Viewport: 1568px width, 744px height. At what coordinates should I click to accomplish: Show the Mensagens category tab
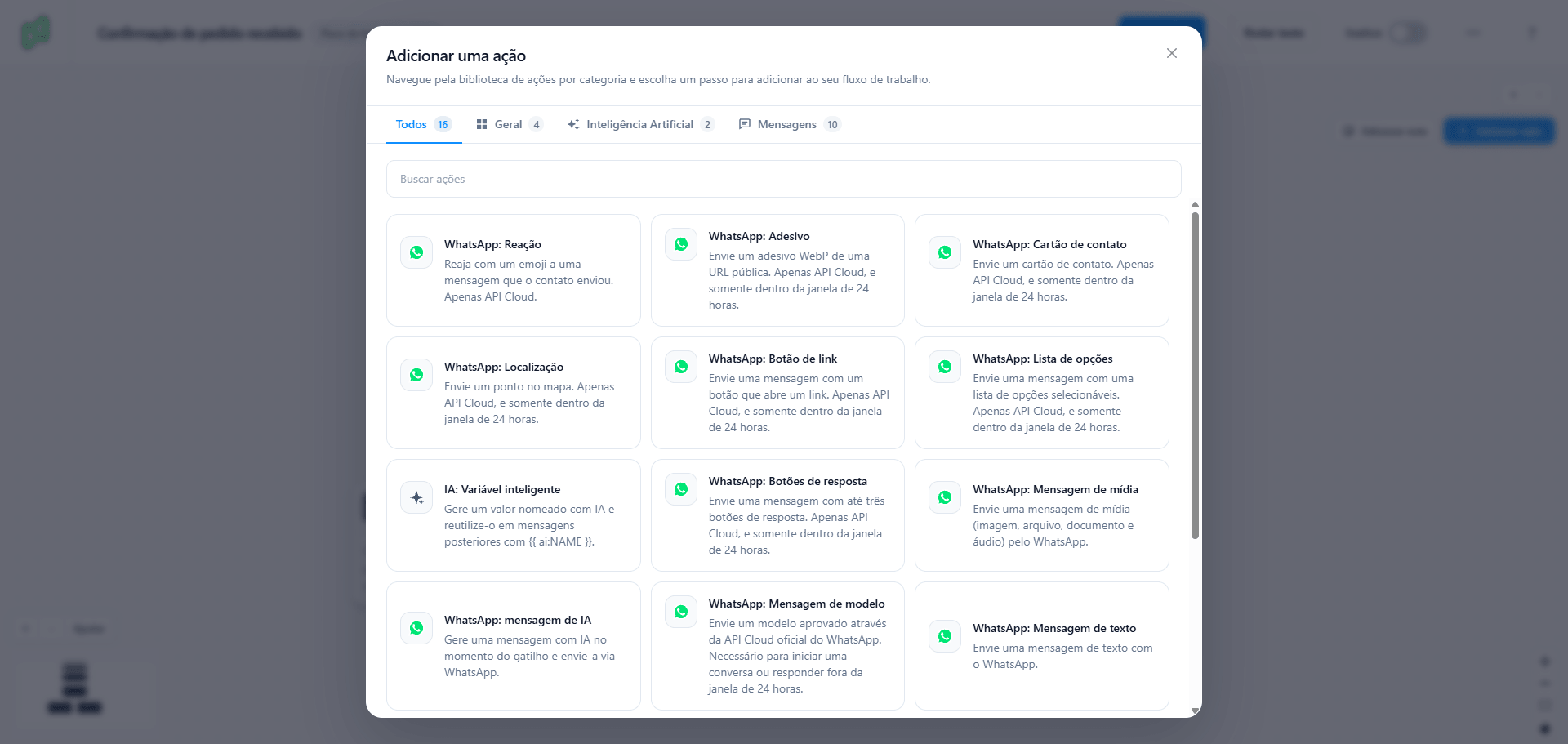coord(790,124)
